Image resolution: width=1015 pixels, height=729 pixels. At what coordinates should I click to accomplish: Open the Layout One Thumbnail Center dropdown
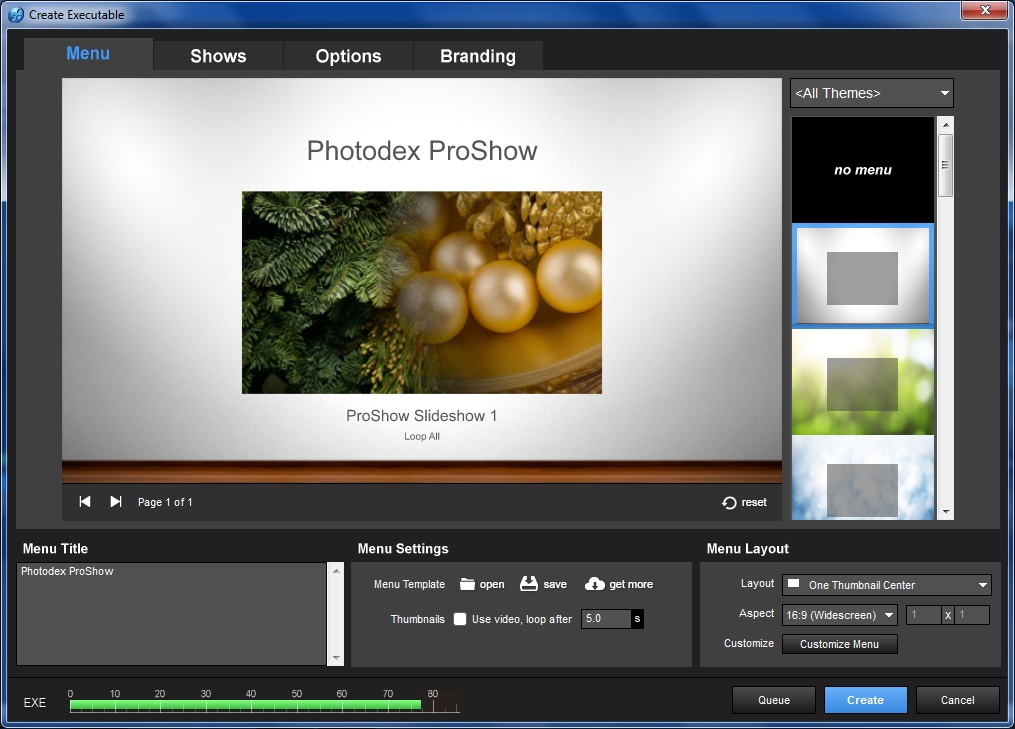(x=886, y=585)
